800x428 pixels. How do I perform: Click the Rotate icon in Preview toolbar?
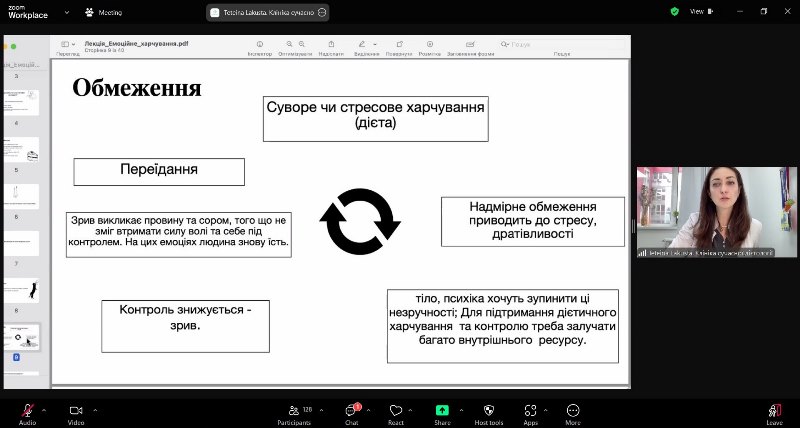coord(399,44)
